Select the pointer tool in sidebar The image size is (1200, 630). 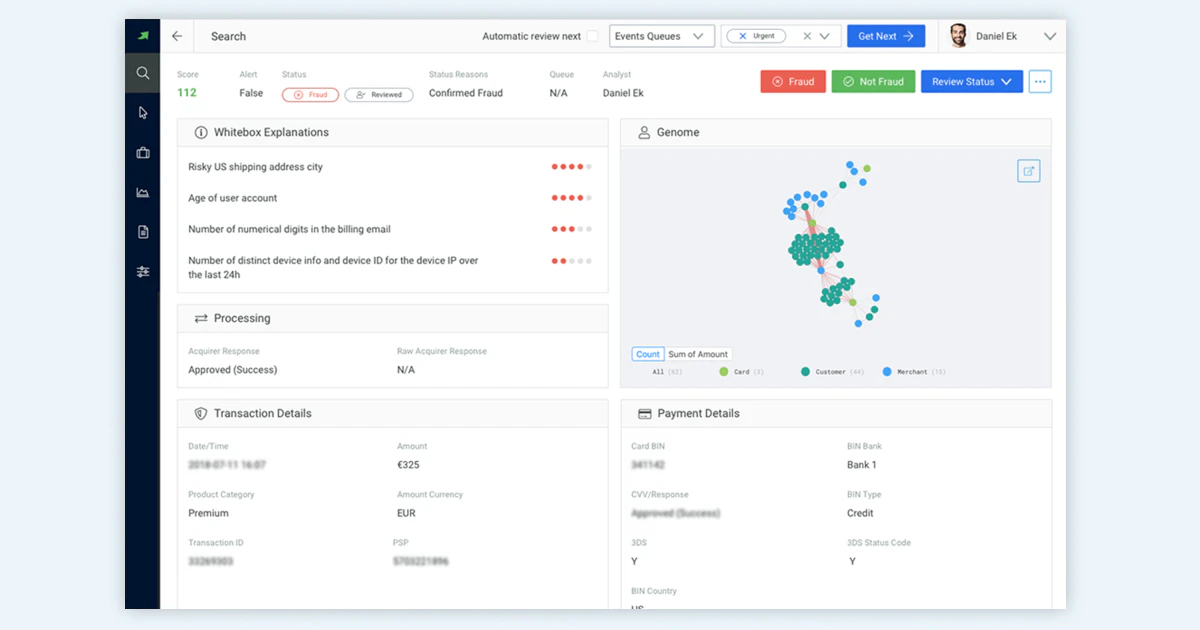point(142,112)
